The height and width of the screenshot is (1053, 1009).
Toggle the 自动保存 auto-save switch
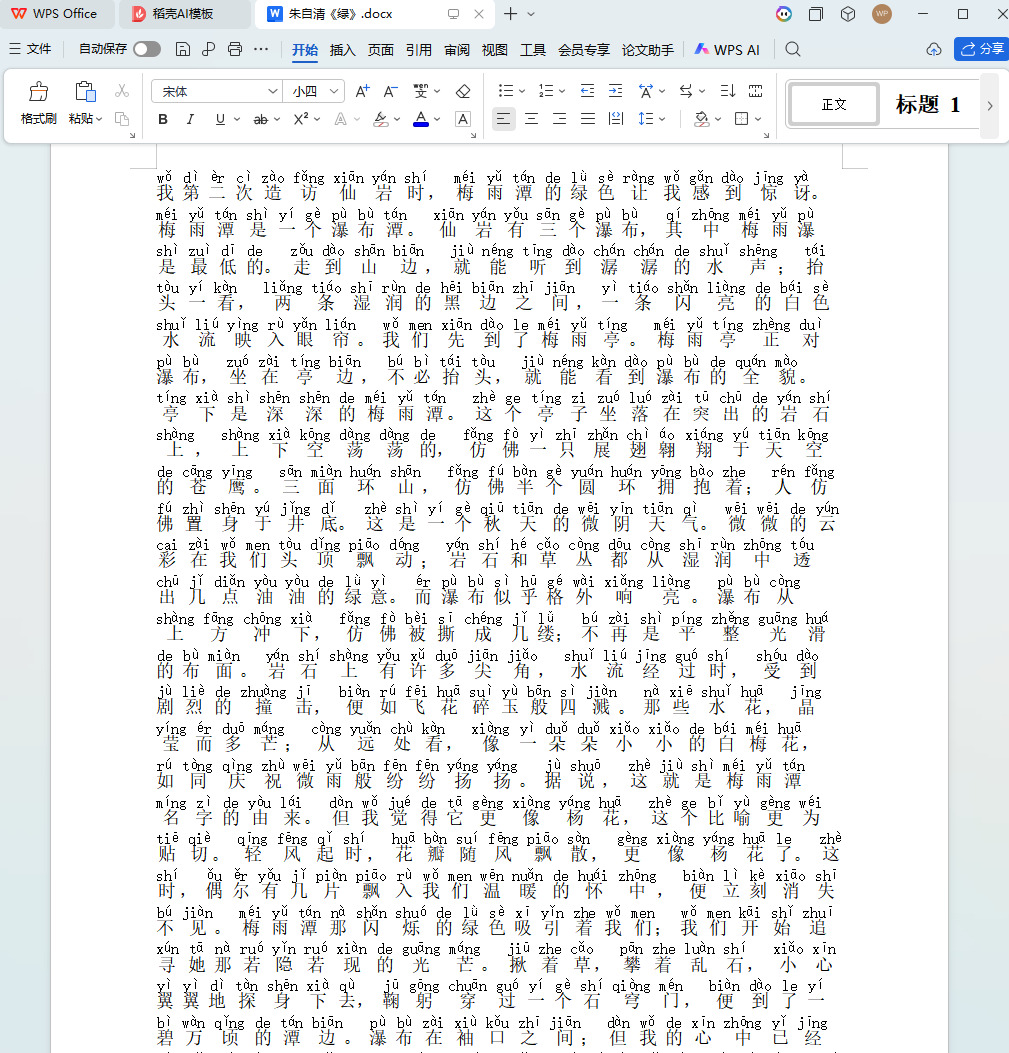coord(146,49)
